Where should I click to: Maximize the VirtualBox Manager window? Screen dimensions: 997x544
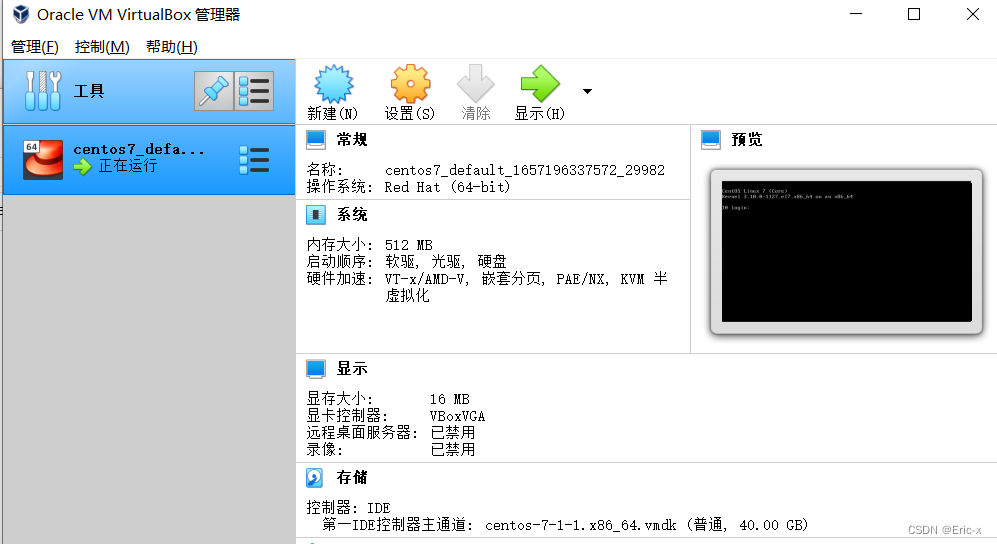coord(914,14)
